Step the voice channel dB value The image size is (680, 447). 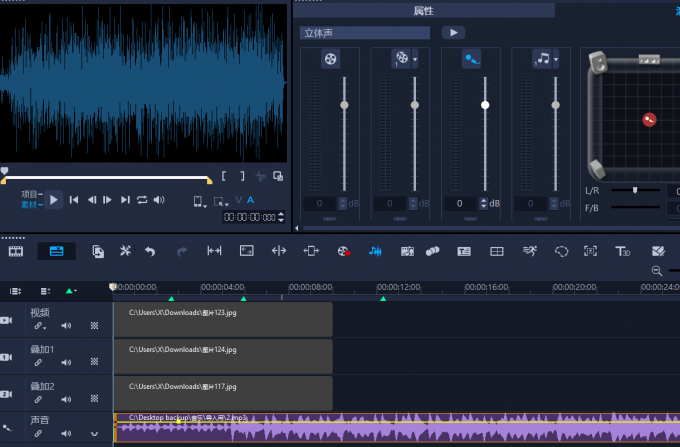point(484,203)
